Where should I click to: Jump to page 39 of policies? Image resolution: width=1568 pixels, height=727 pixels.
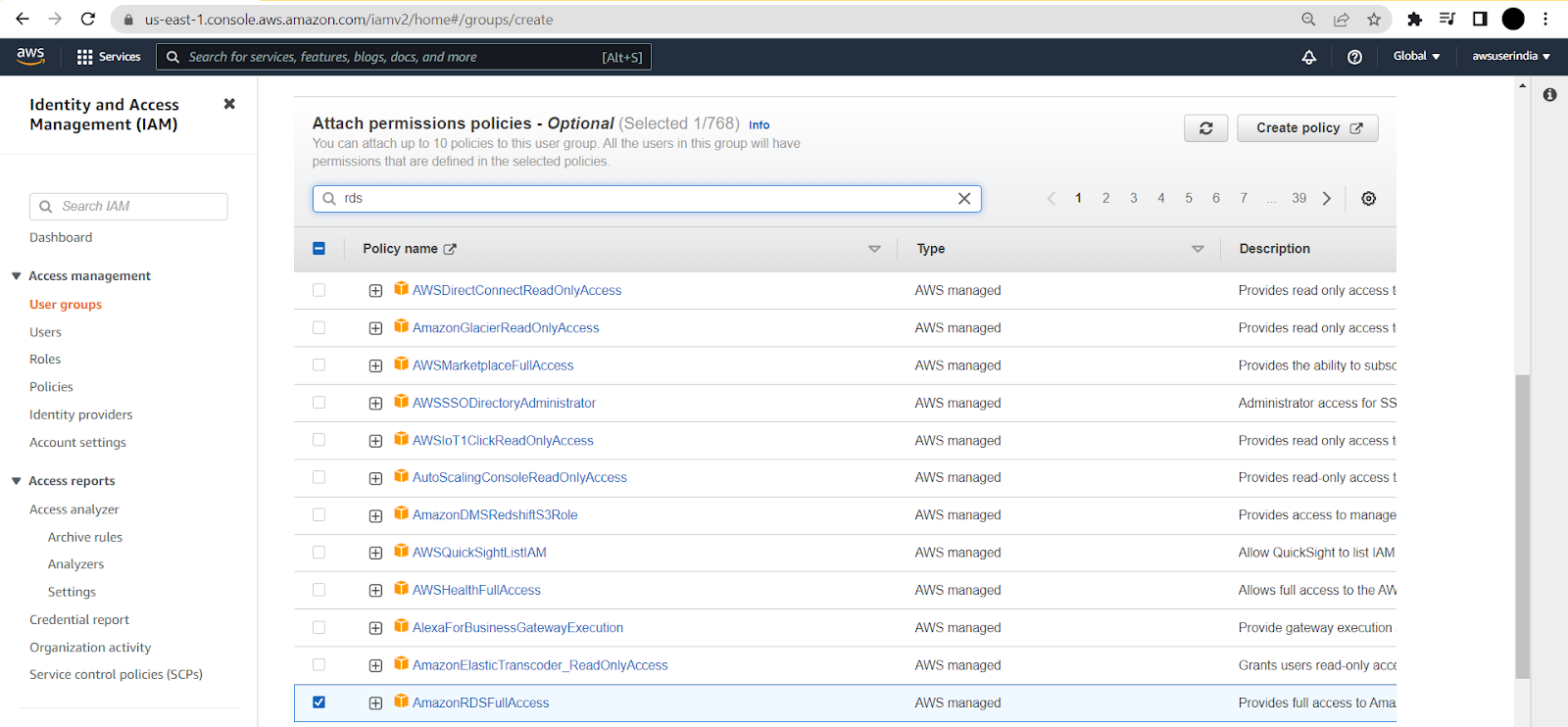point(1298,198)
